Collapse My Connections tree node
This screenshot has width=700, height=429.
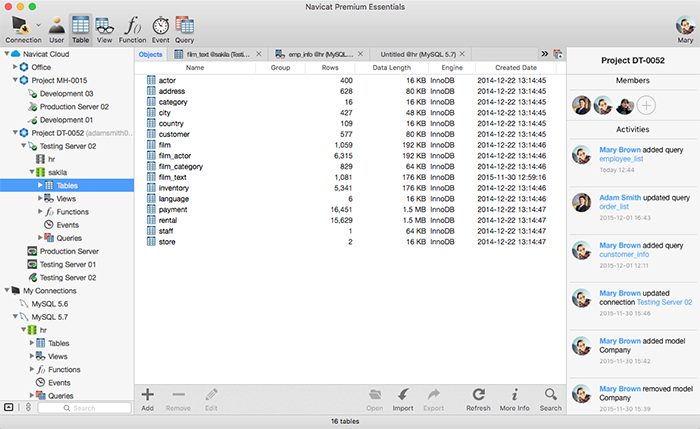[7, 290]
